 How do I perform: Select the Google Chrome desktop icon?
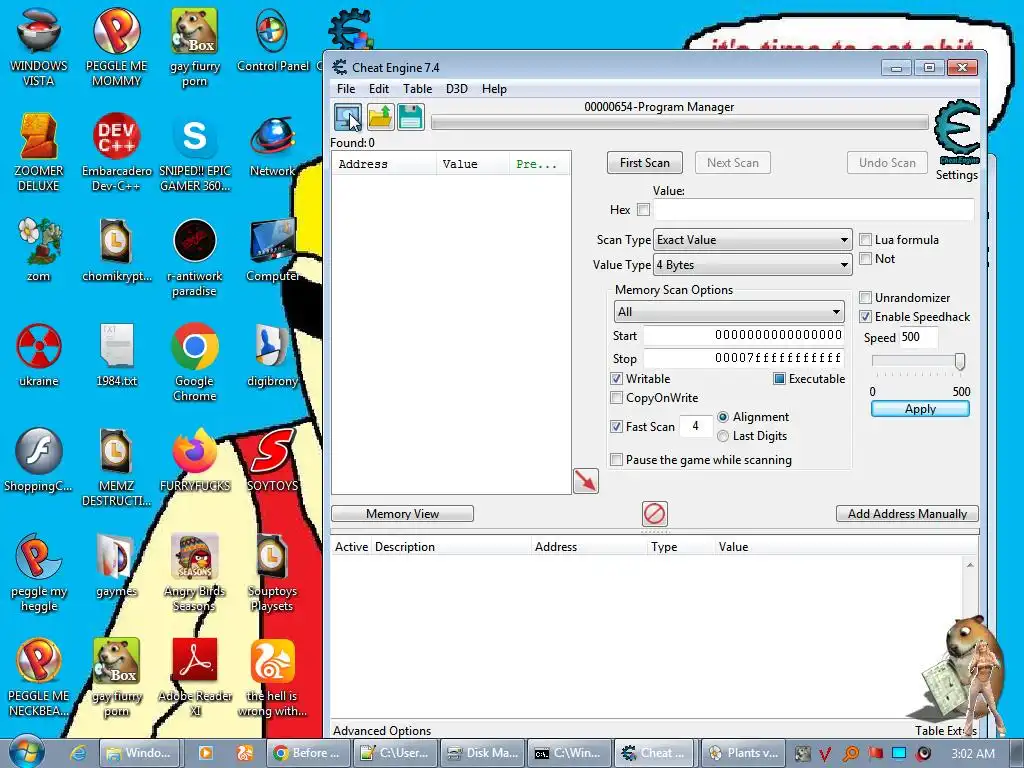point(195,362)
